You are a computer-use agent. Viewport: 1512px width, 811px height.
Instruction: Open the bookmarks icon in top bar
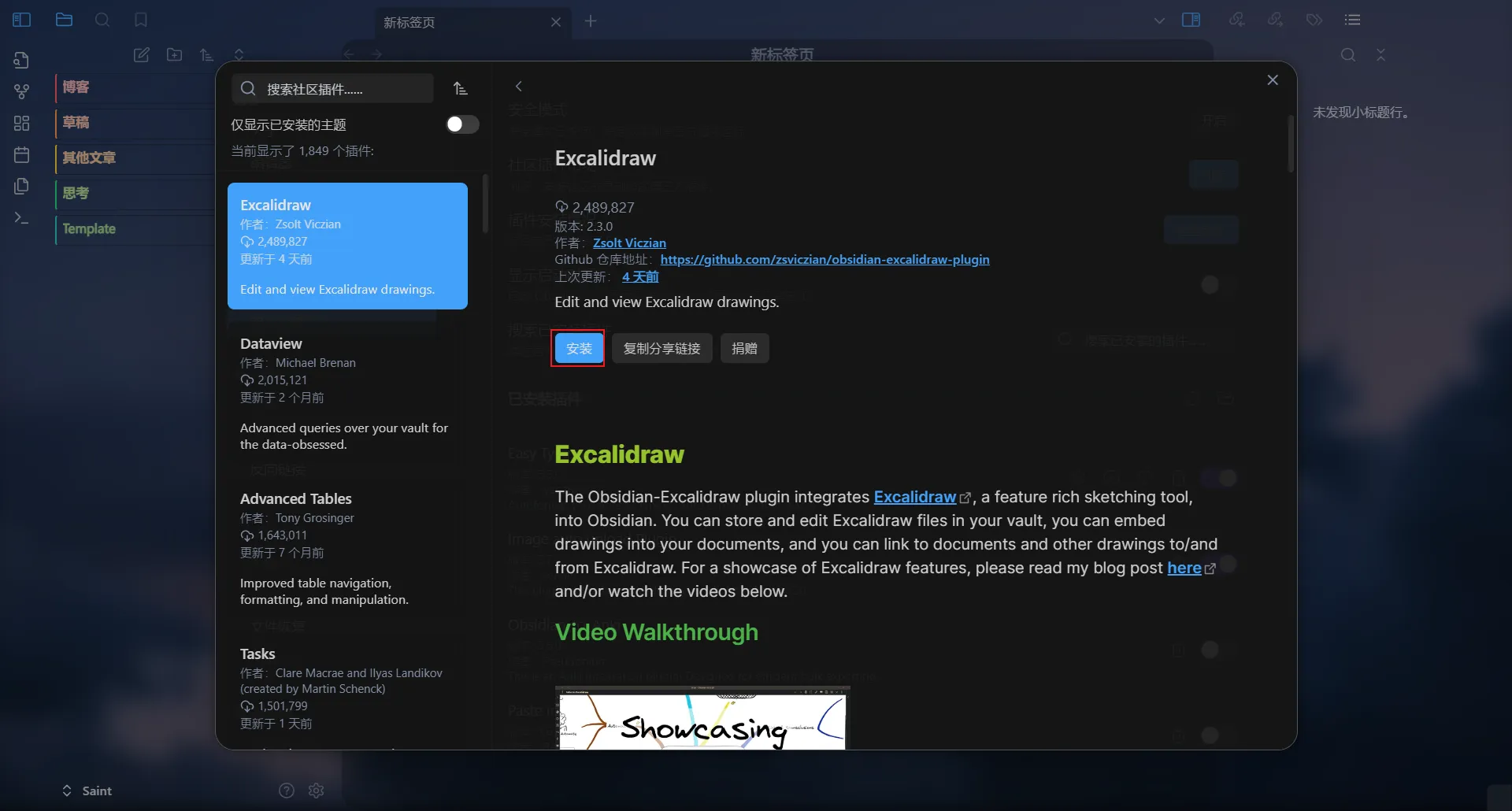(x=141, y=20)
